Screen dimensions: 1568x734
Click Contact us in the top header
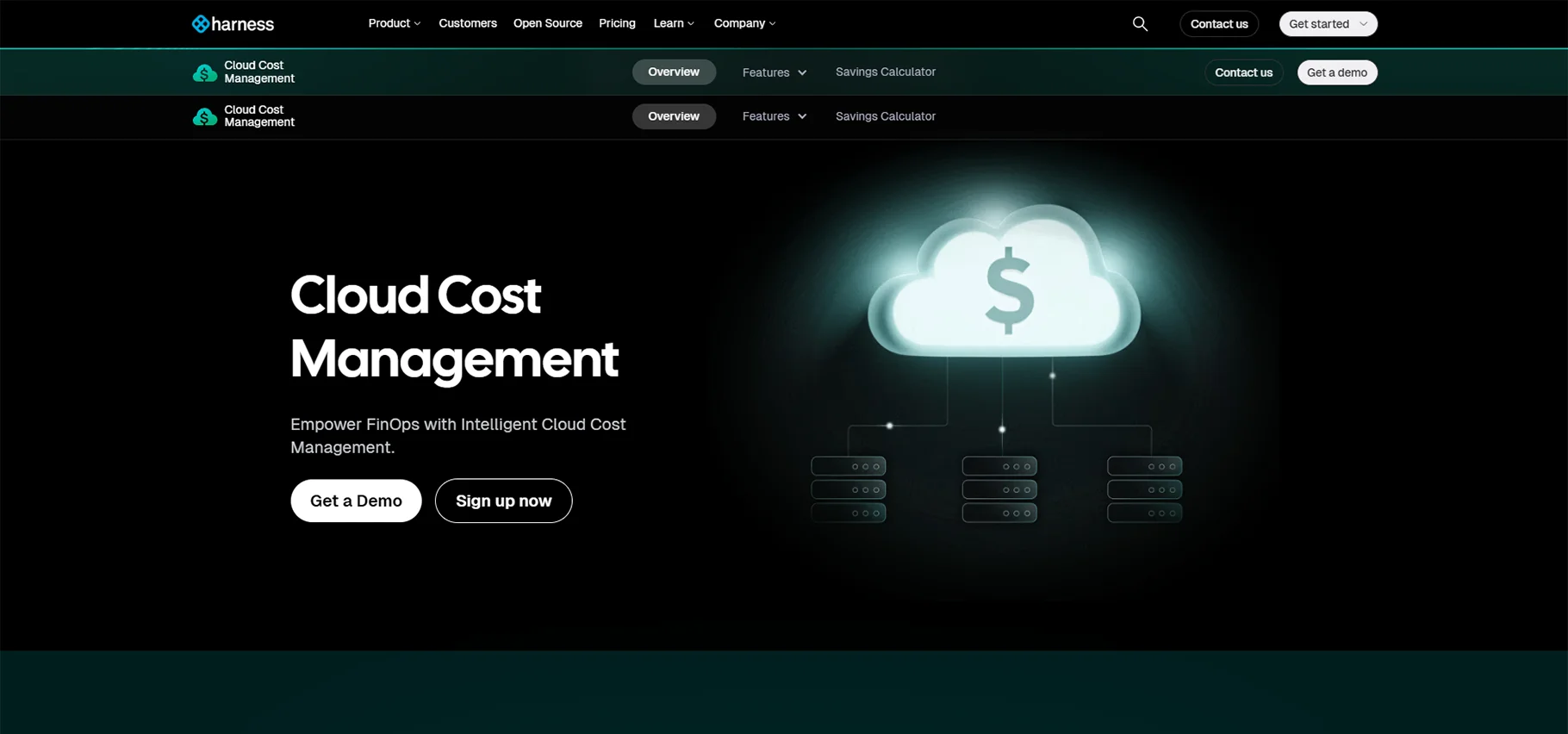point(1219,24)
